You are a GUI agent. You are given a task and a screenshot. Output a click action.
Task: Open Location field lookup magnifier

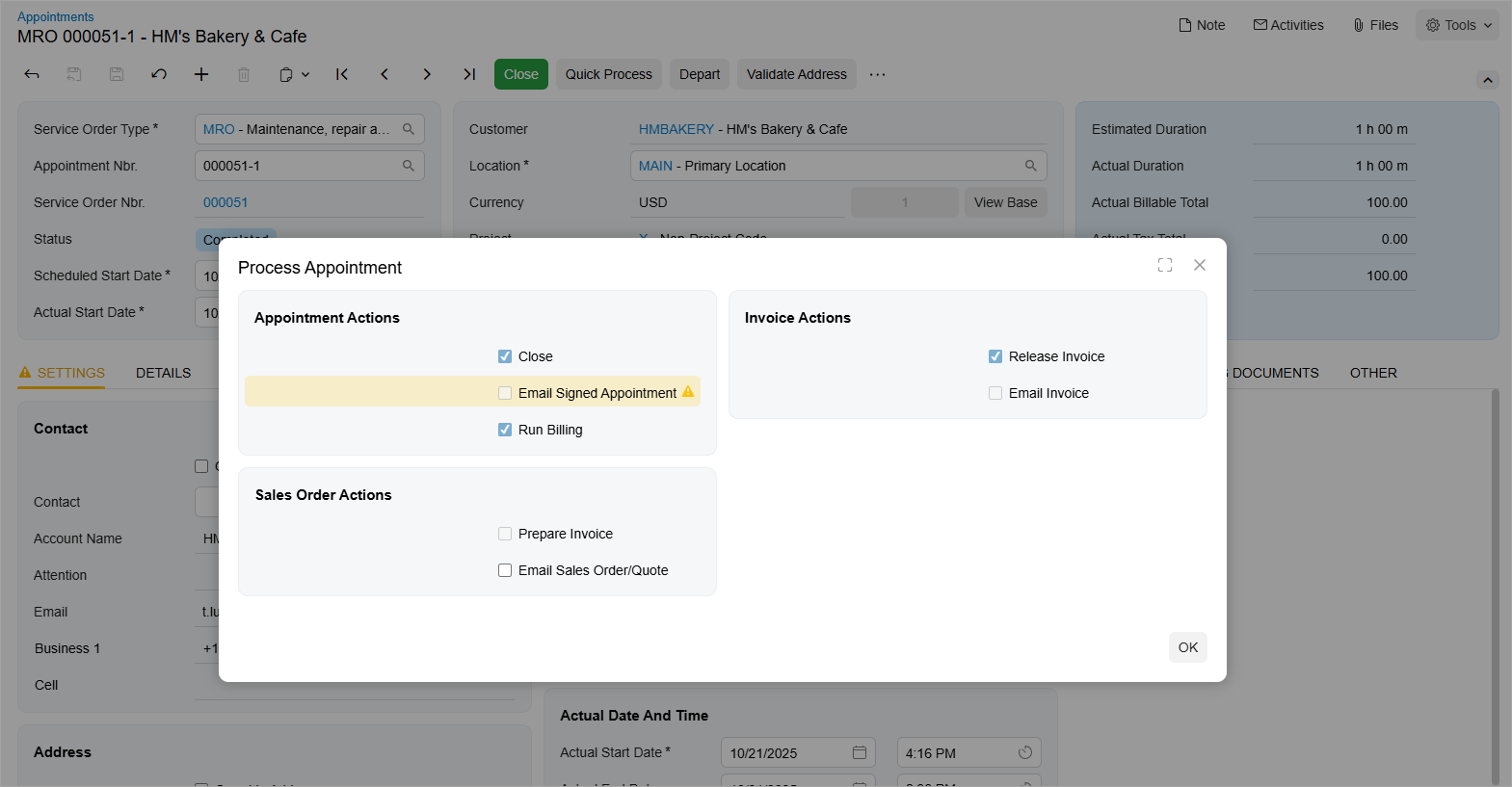coord(1031,166)
